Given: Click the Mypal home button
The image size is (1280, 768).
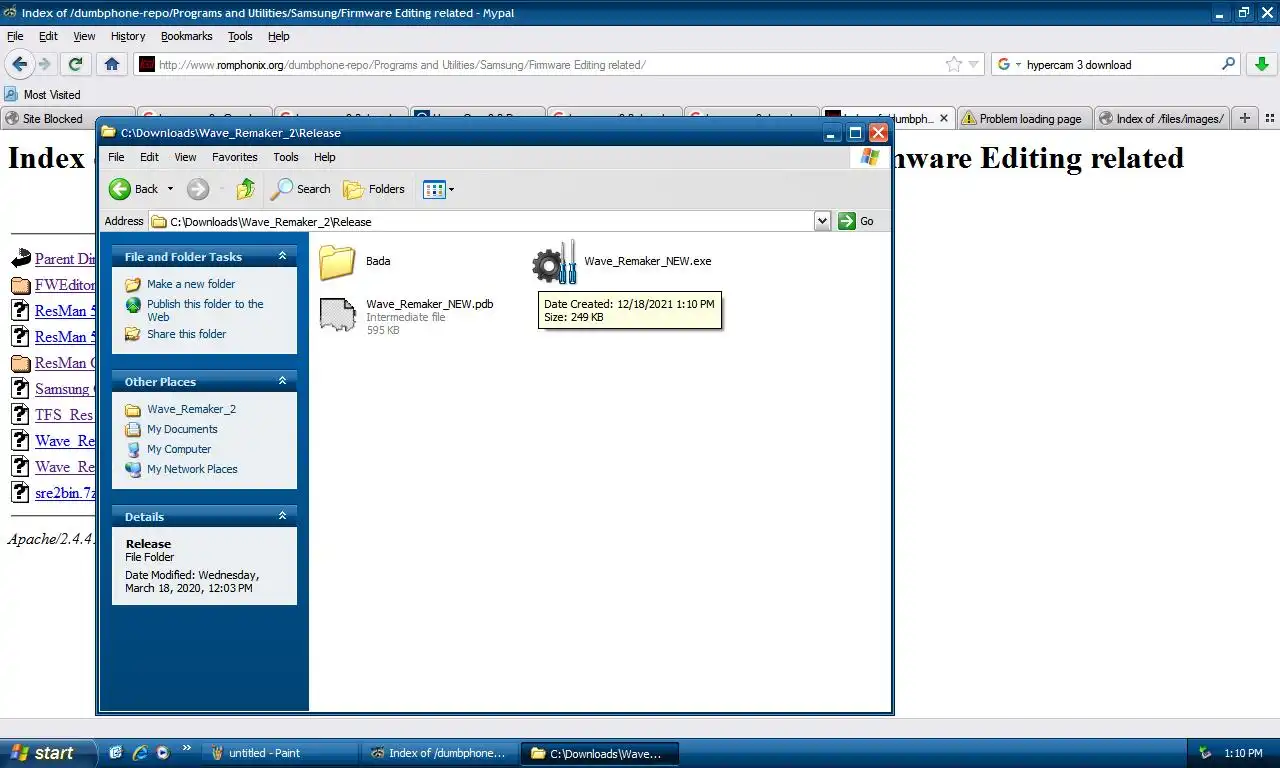Looking at the screenshot, I should [x=112, y=64].
